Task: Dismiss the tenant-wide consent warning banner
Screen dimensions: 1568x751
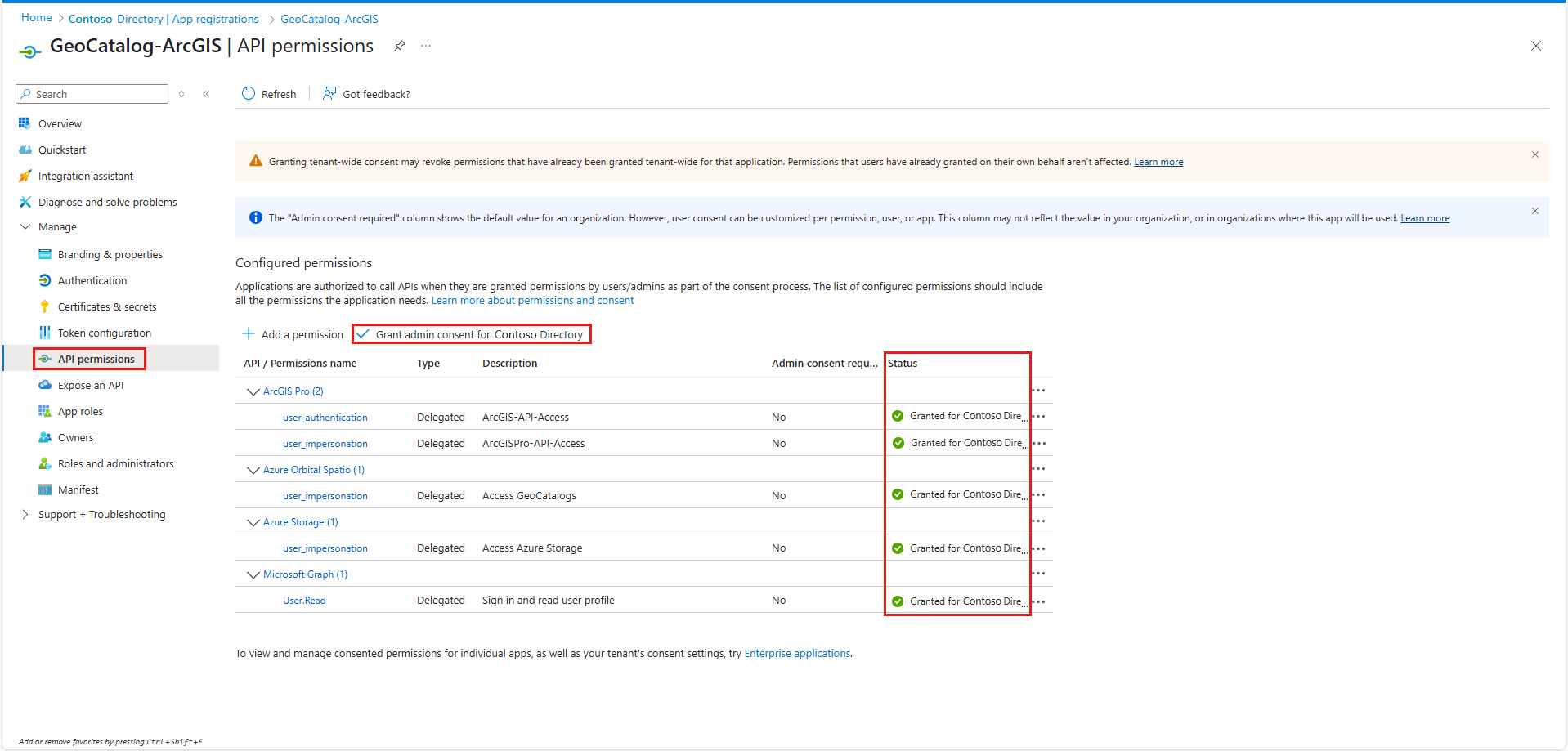Action: [x=1534, y=154]
